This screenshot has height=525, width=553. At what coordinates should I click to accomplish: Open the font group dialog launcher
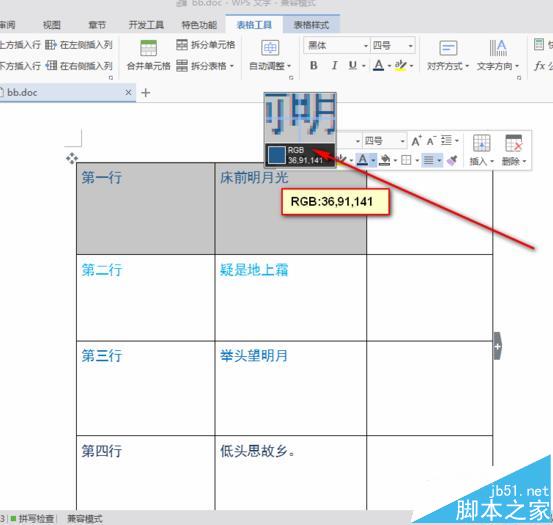(291, 78)
